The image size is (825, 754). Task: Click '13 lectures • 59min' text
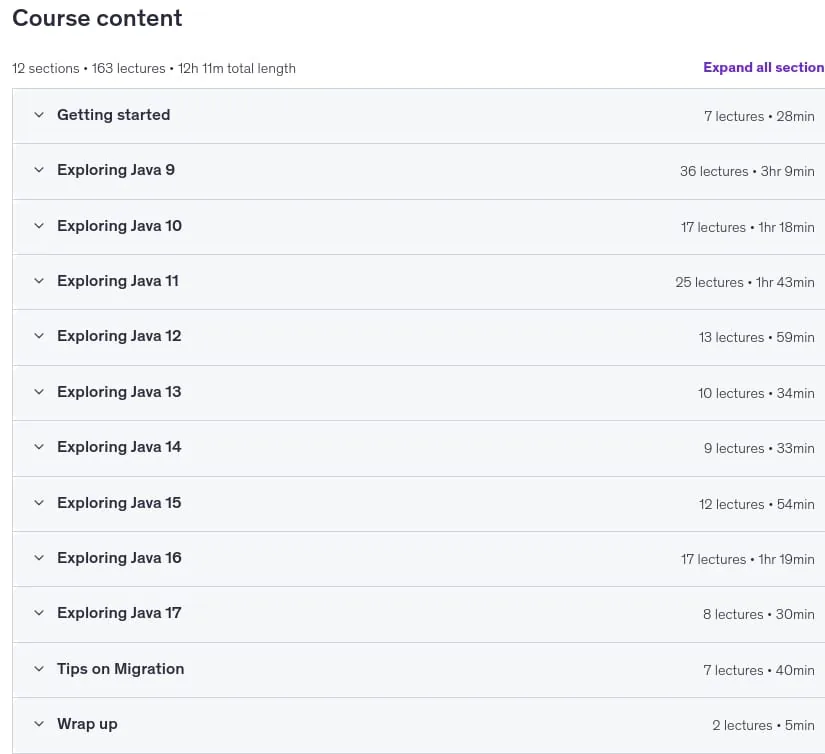(757, 337)
